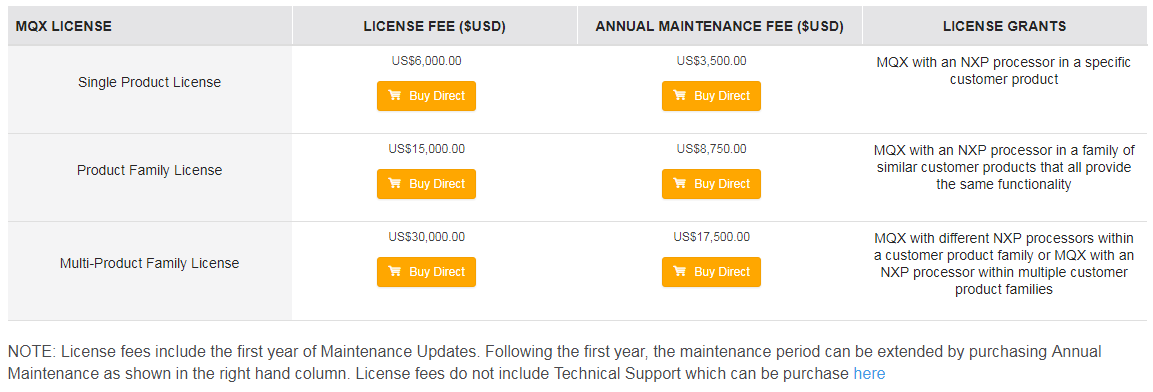Screen dimensions: 1153x392
Task: Click cart icon for Multi-Product Family annual maintenance
Action: tap(679, 271)
